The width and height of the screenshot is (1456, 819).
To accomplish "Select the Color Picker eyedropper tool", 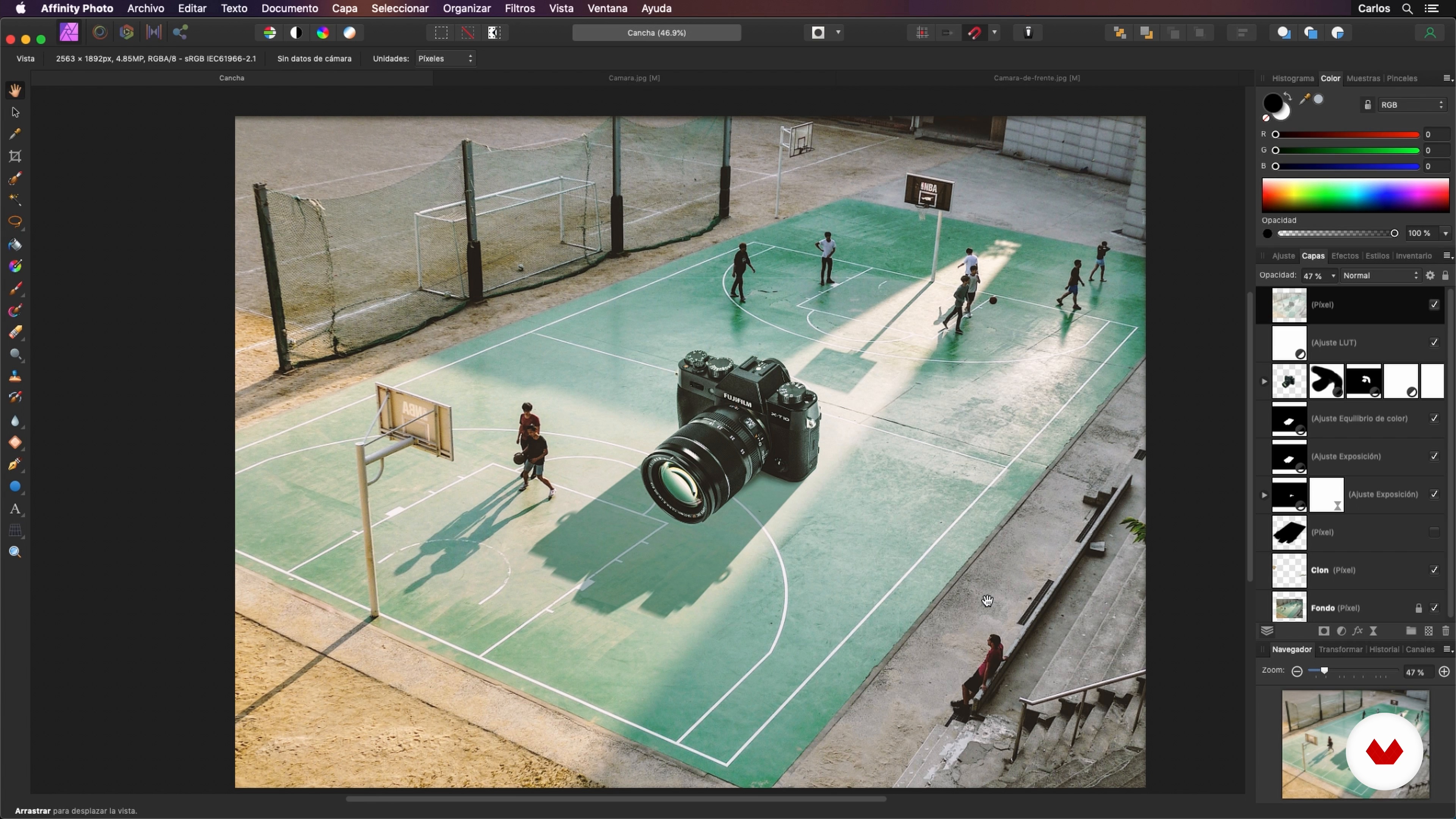I will 15,134.
